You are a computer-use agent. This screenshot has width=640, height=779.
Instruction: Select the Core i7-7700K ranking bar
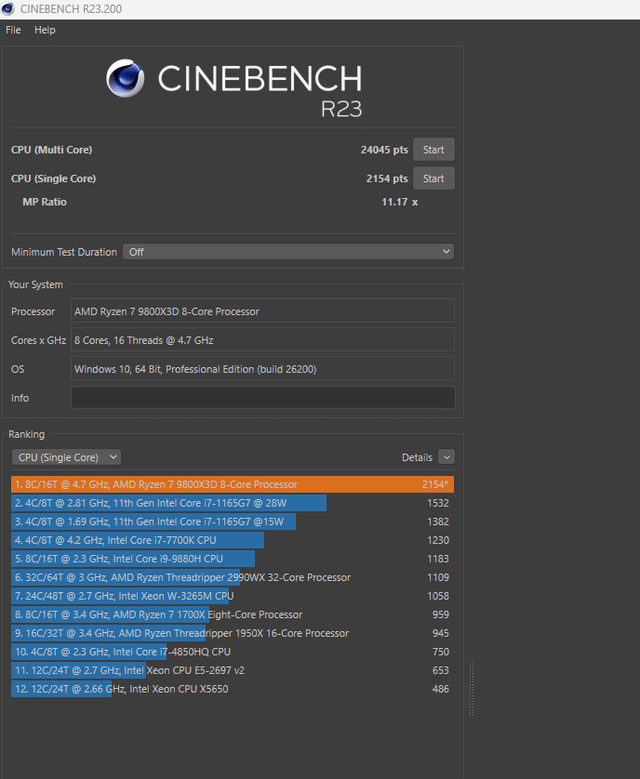tap(137, 540)
